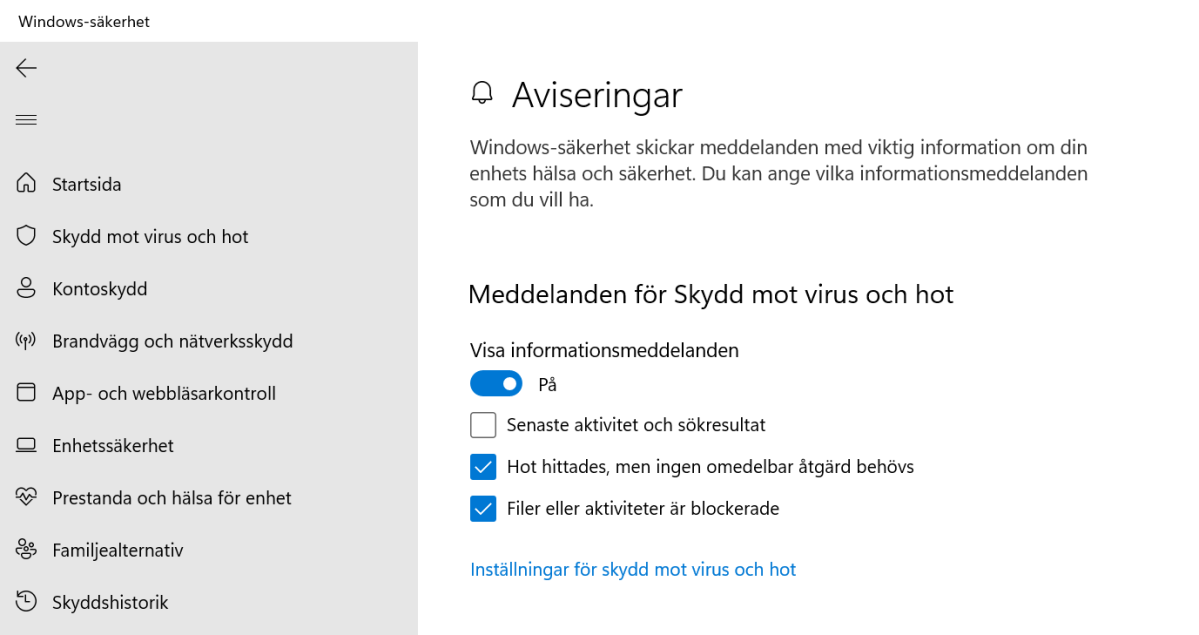Open Inställningar för skydd mot virus och hot
Image resolution: width=1199 pixels, height=635 pixels.
[633, 569]
